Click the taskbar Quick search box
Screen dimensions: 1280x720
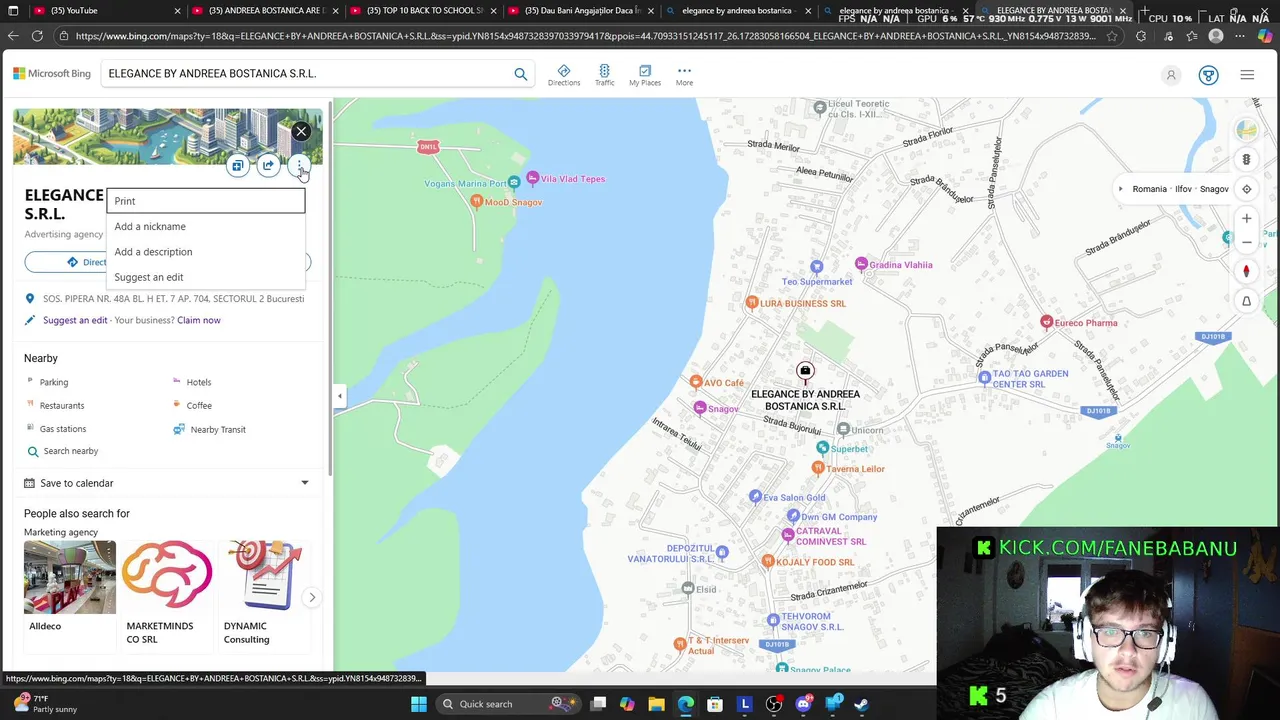coord(507,704)
